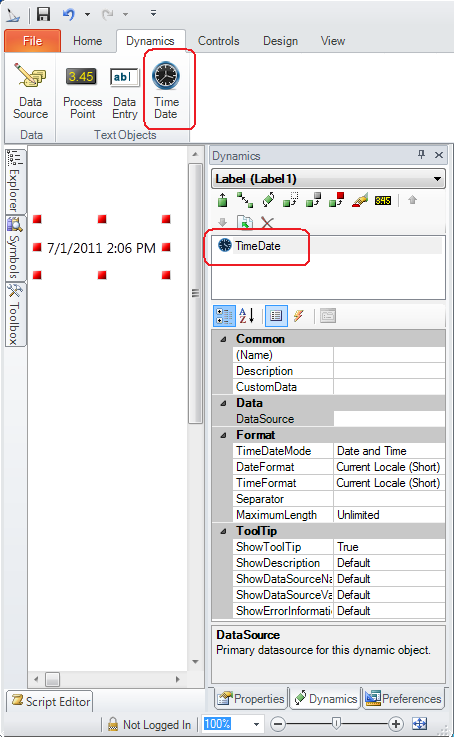Viewport: 454px width, 737px height.
Task: Add Color dynamic (red square icon)
Action: click(337, 200)
